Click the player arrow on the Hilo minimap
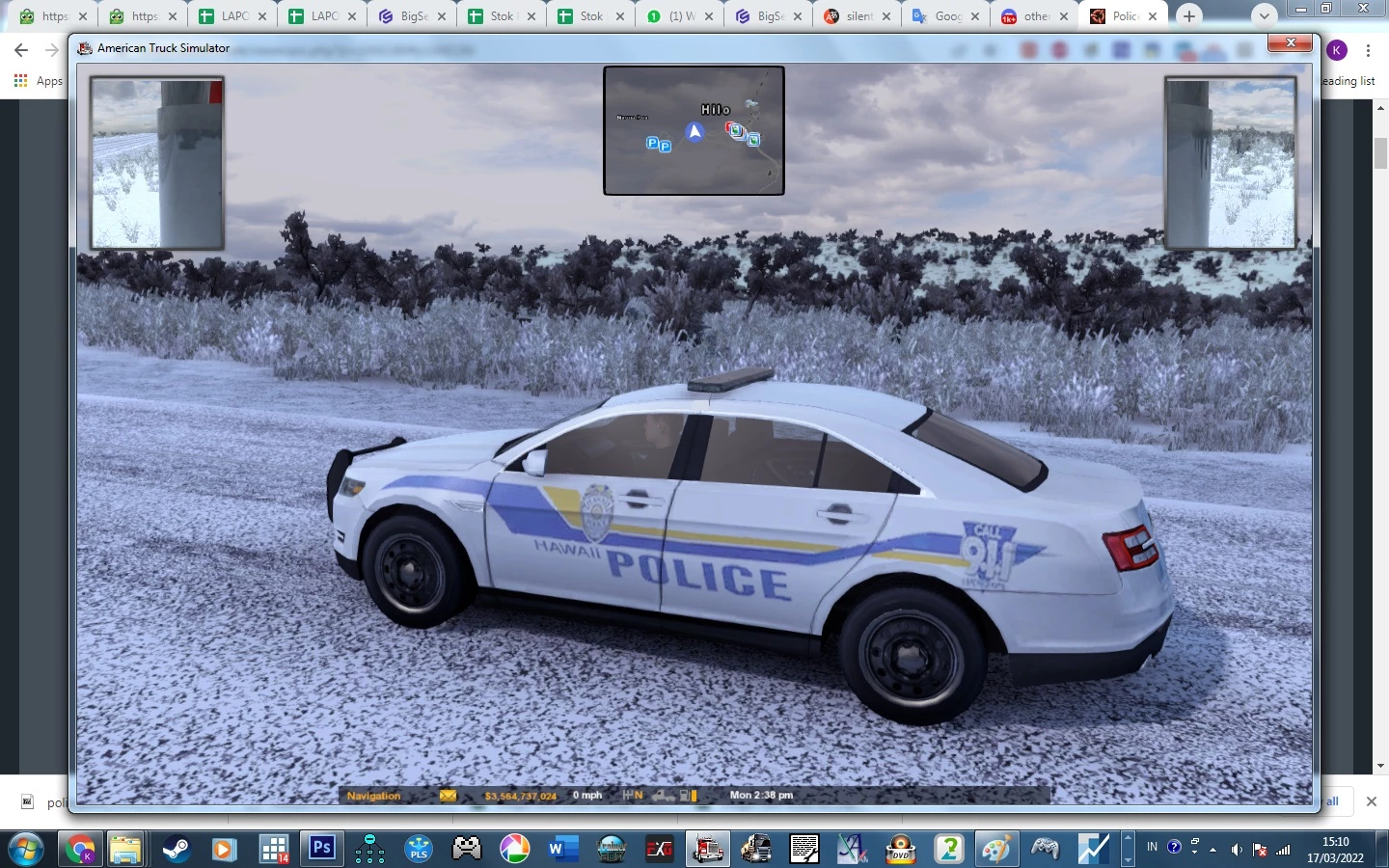 694,132
